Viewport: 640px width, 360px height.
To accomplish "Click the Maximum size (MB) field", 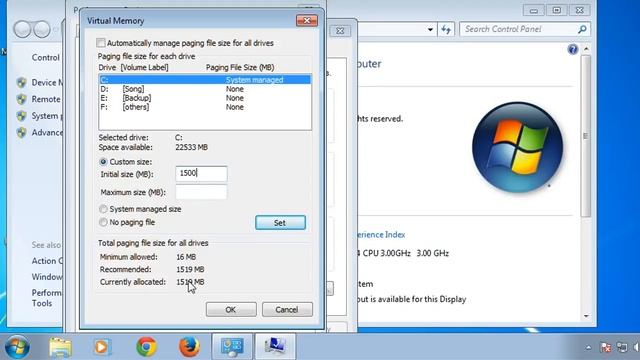I will coord(201,192).
